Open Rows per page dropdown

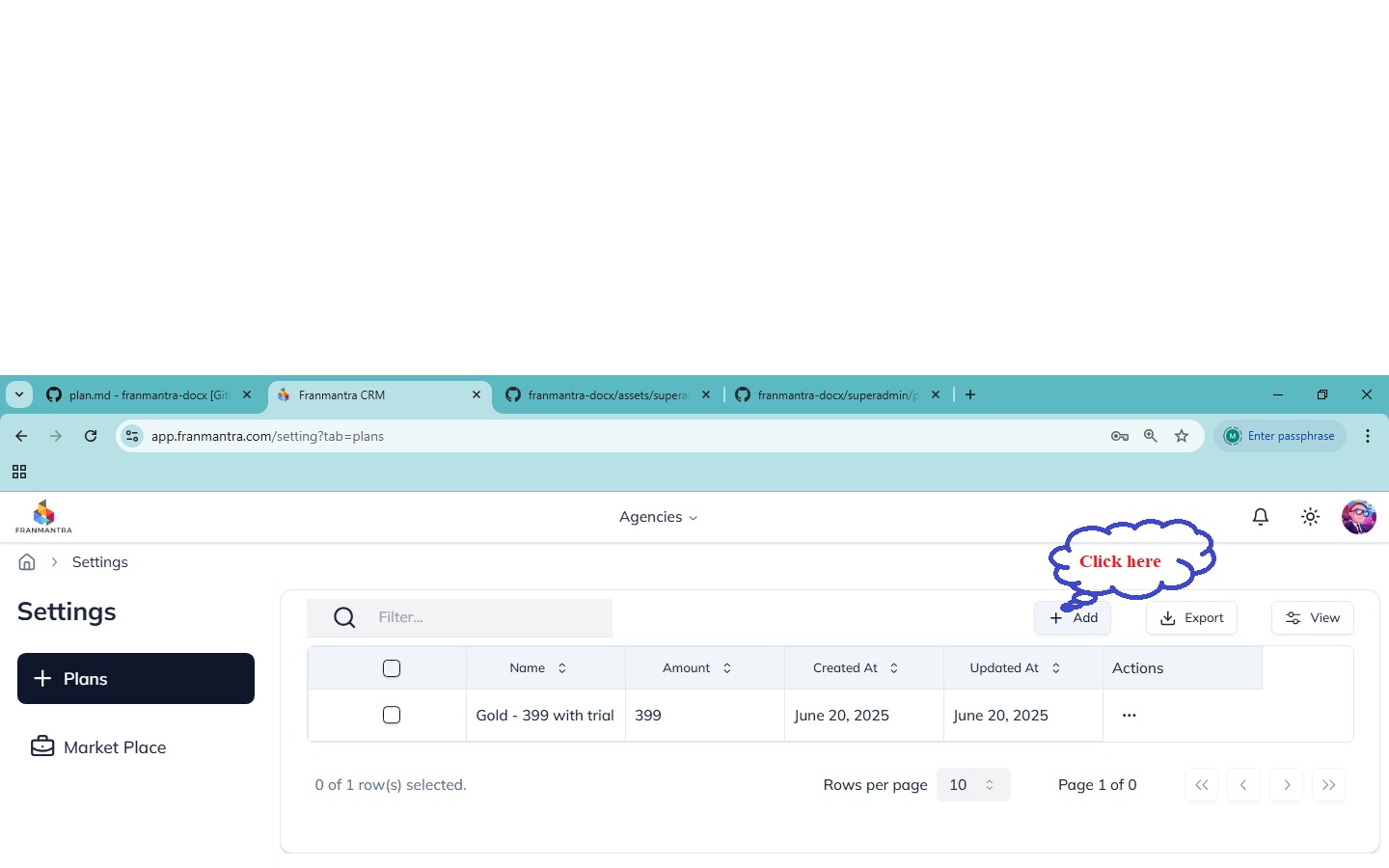[x=972, y=785]
